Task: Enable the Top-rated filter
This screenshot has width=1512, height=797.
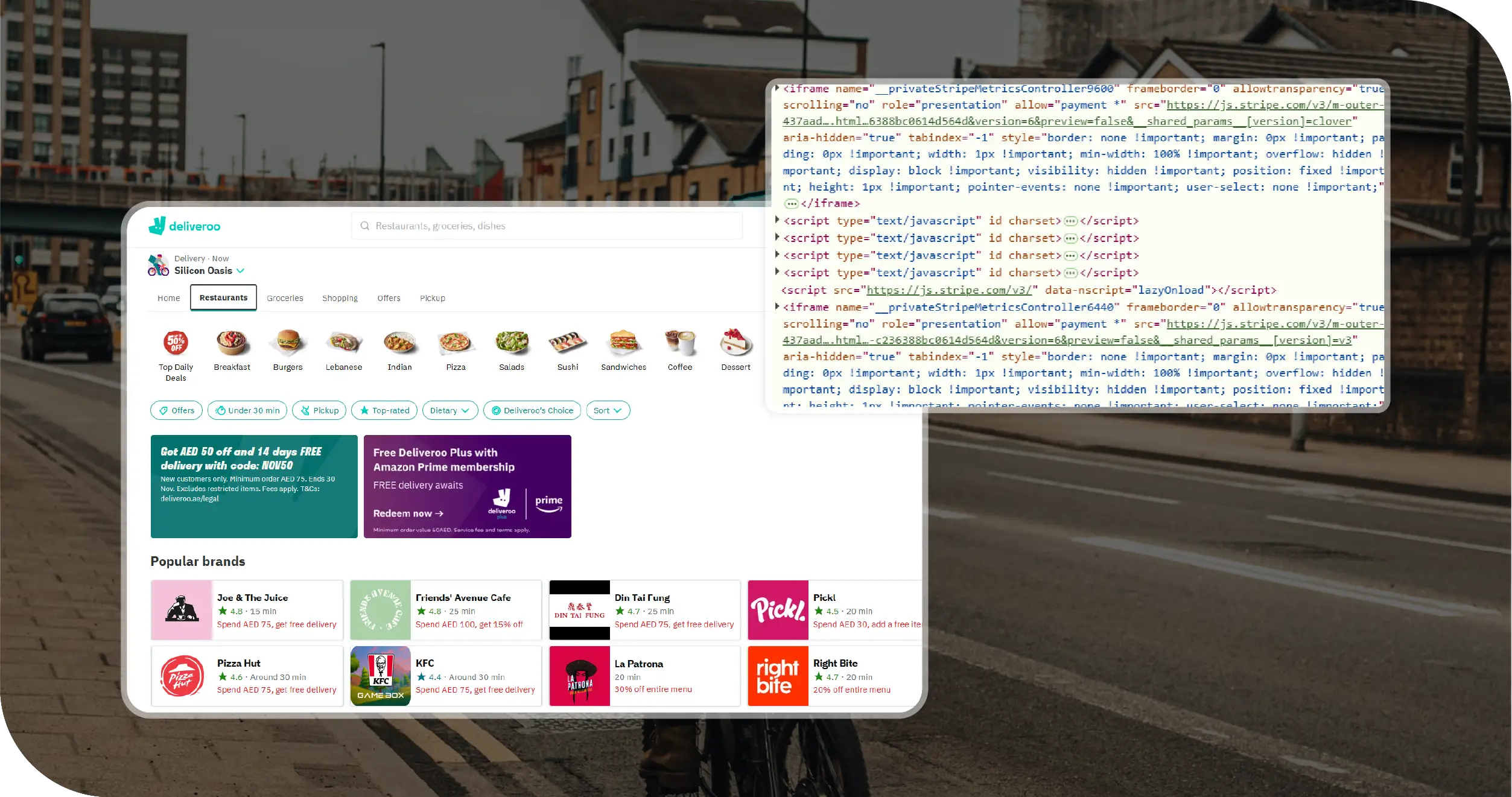Action: (x=384, y=410)
